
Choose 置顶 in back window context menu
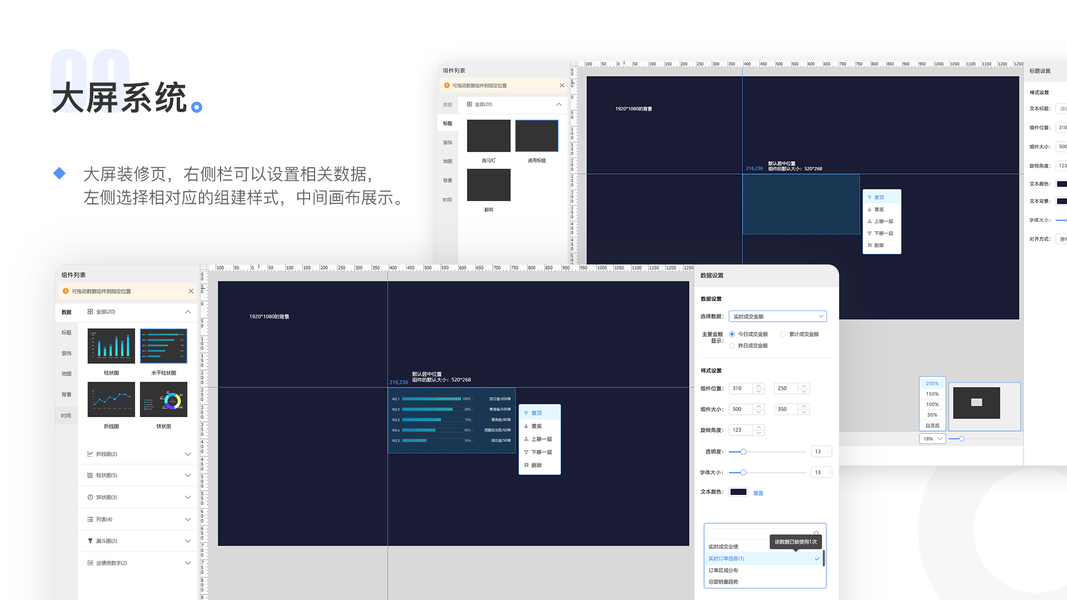point(882,197)
